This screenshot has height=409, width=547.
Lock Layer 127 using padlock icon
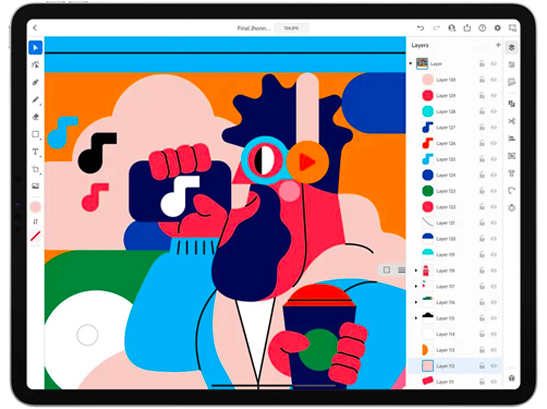(482, 127)
